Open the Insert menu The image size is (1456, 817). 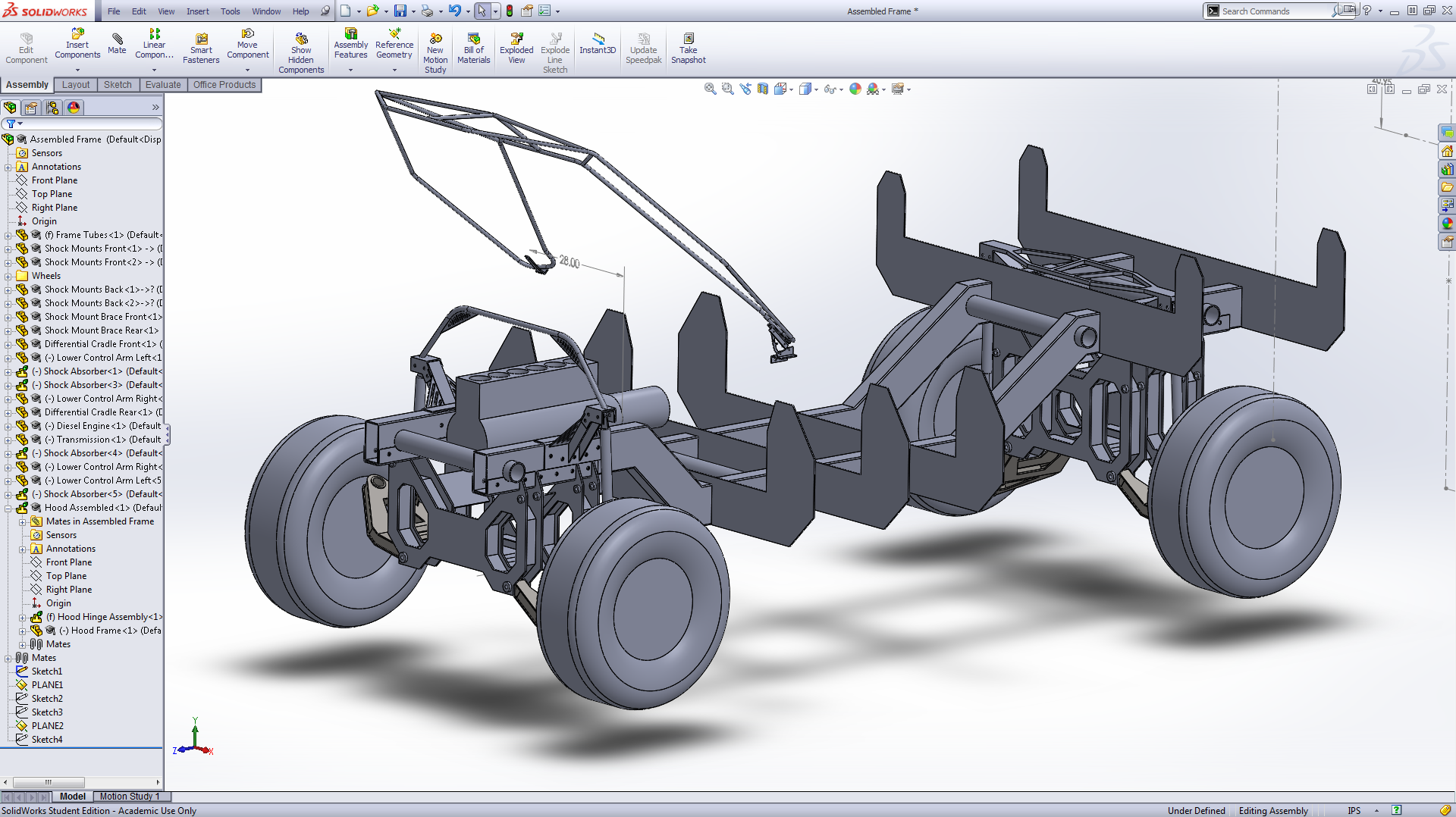[x=198, y=11]
